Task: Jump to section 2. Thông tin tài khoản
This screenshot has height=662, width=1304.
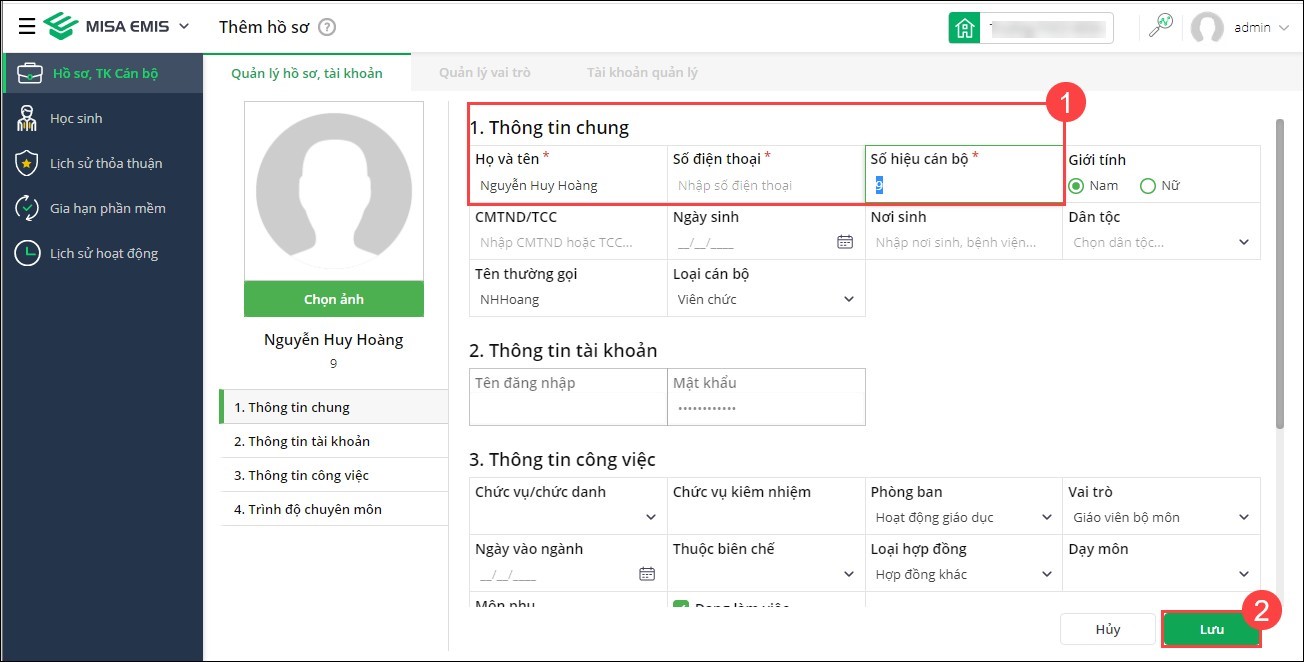Action: [x=334, y=441]
